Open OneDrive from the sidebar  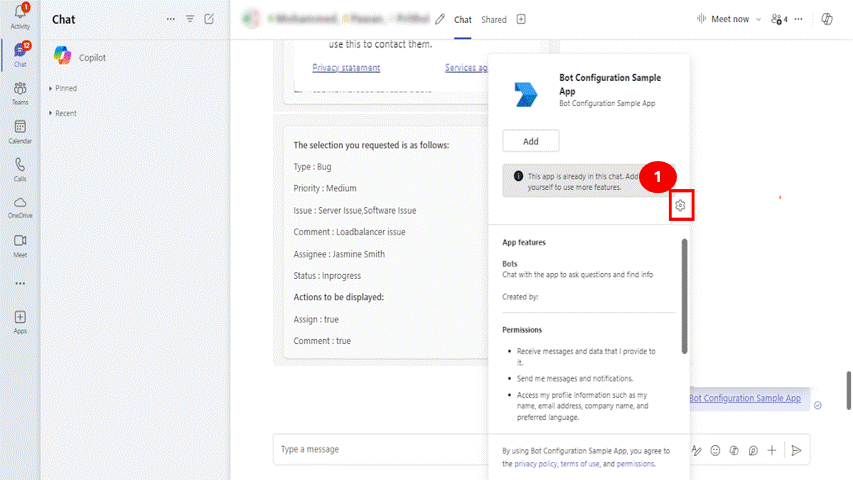click(20, 207)
